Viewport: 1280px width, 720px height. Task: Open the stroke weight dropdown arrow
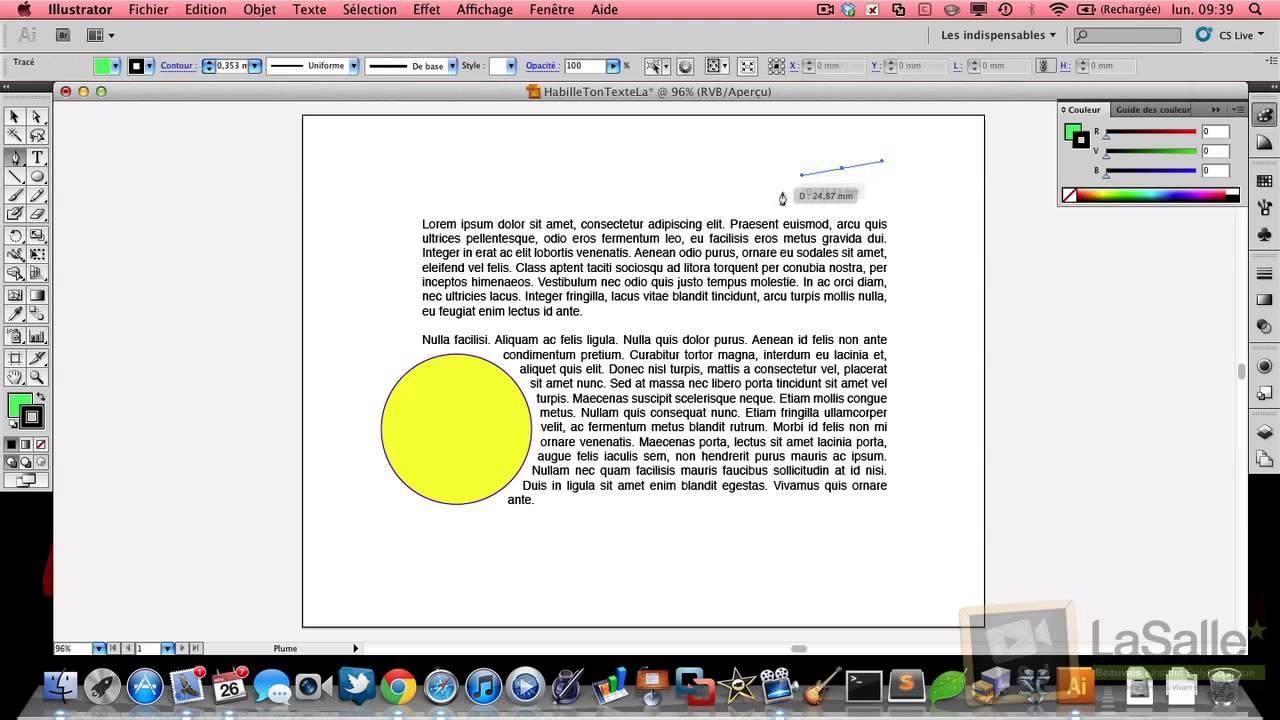coord(254,66)
